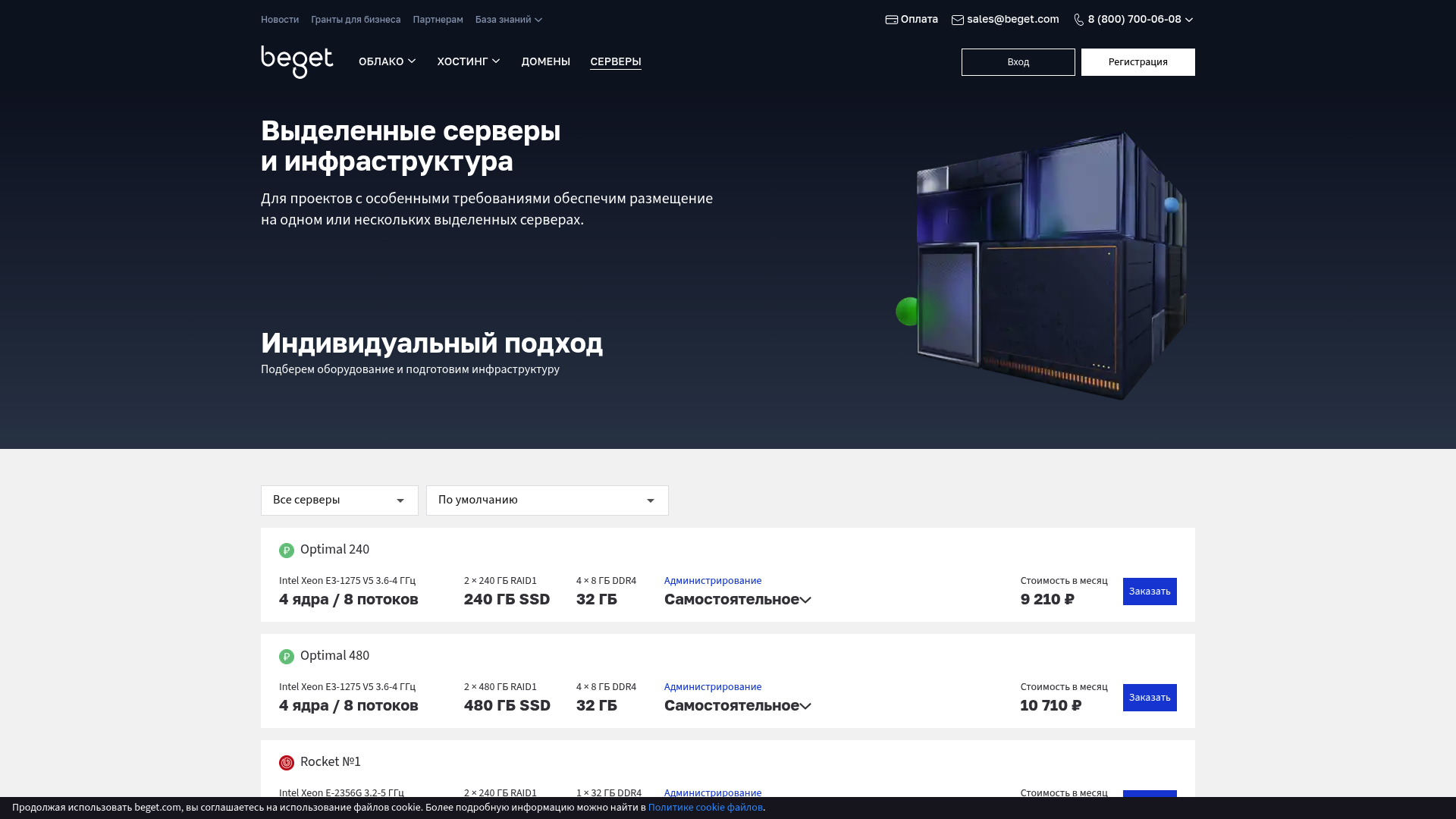This screenshot has height=819, width=1456.
Task: Click the Регистрация button
Action: click(x=1137, y=62)
